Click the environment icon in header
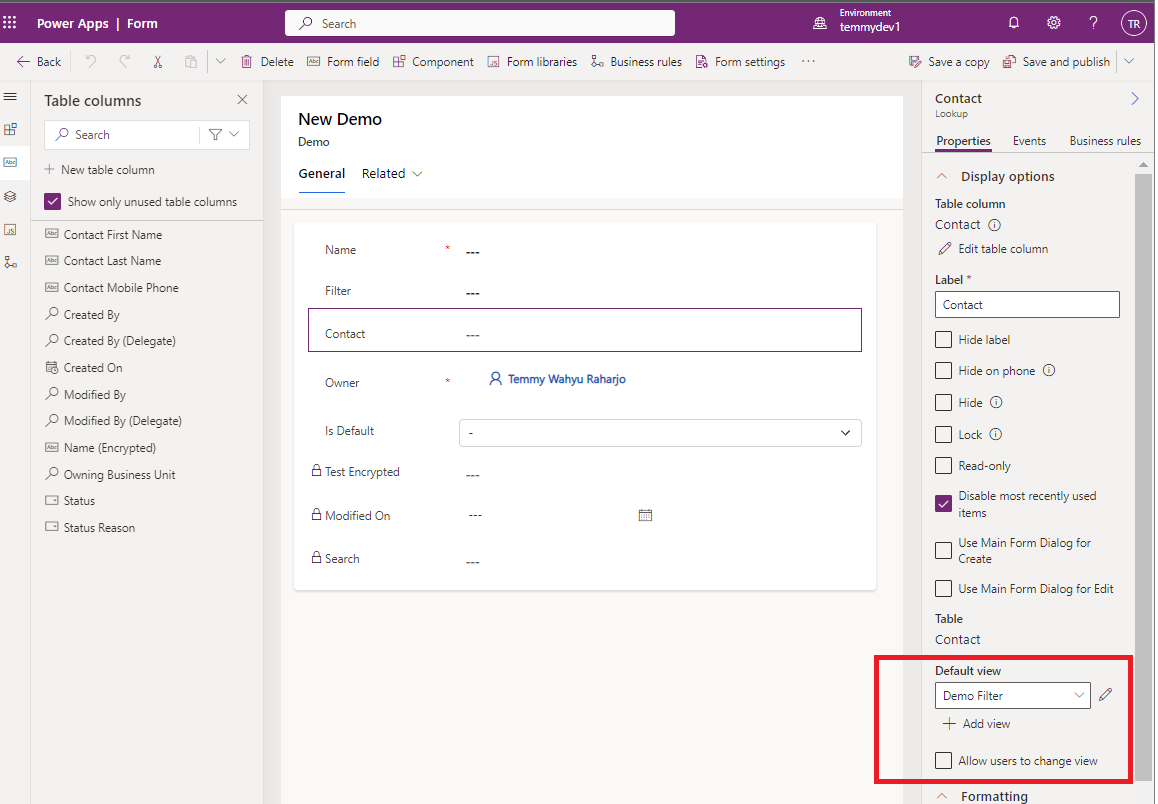 tap(820, 24)
